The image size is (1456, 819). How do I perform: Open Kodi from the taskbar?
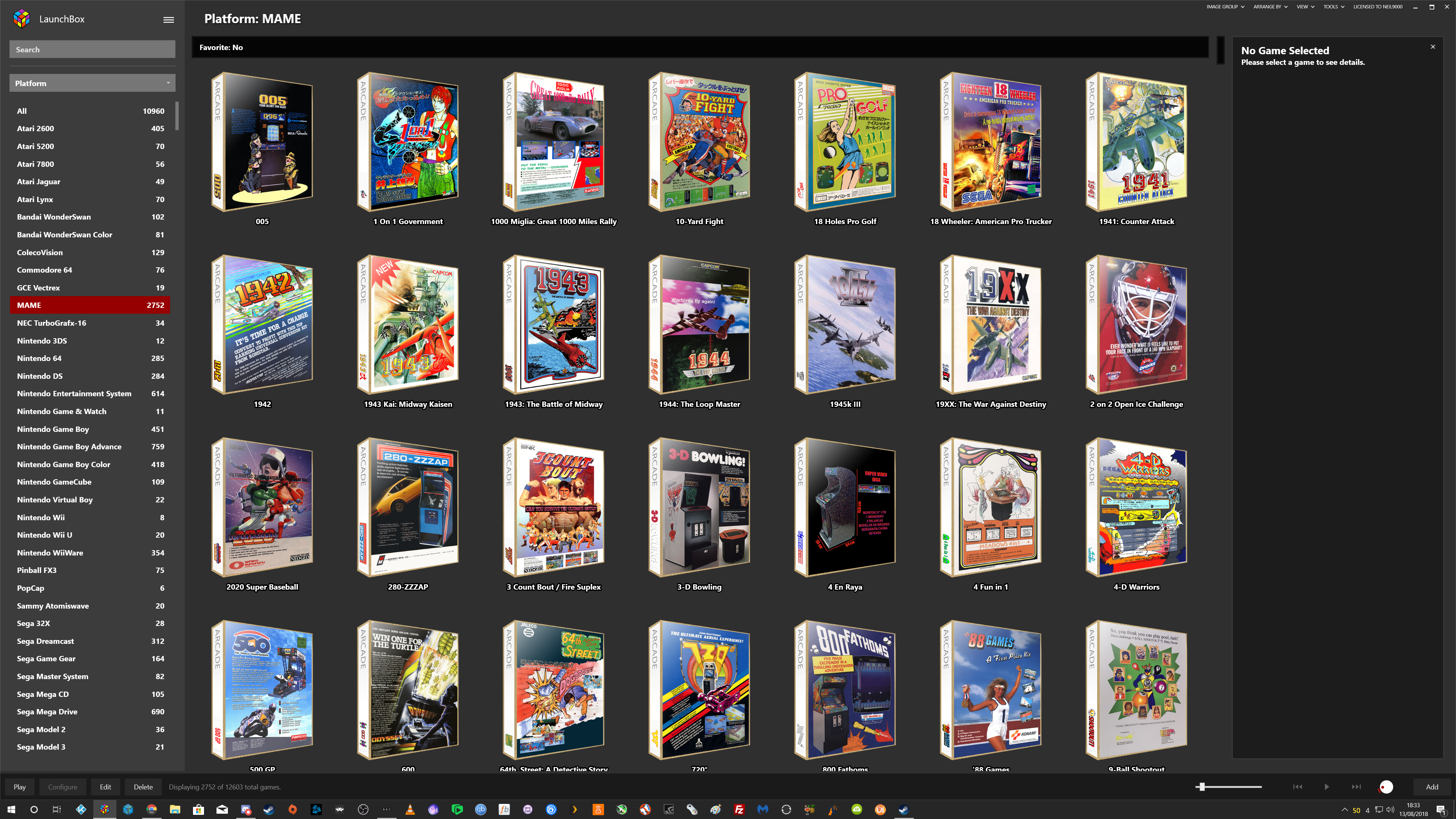point(81,810)
